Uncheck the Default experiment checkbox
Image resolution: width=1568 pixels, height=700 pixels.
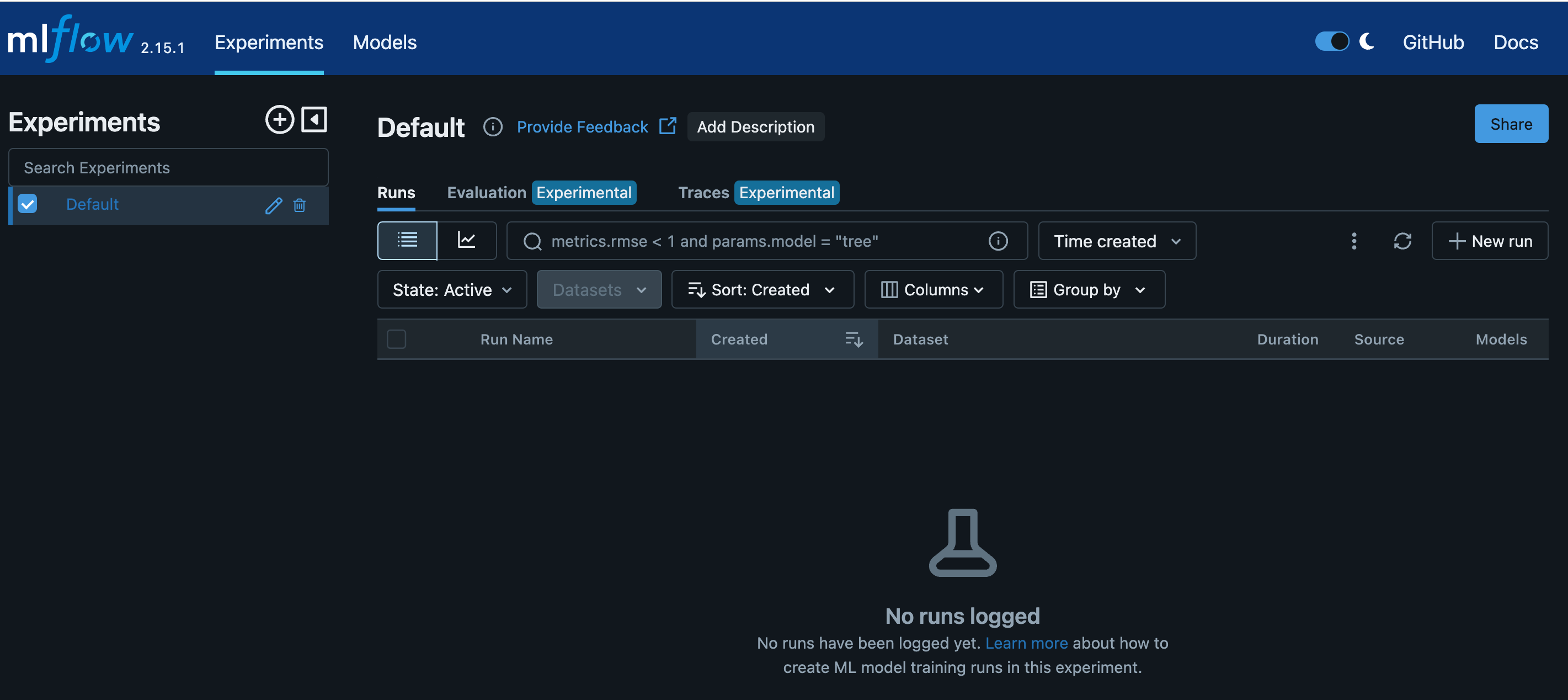pyautogui.click(x=28, y=204)
